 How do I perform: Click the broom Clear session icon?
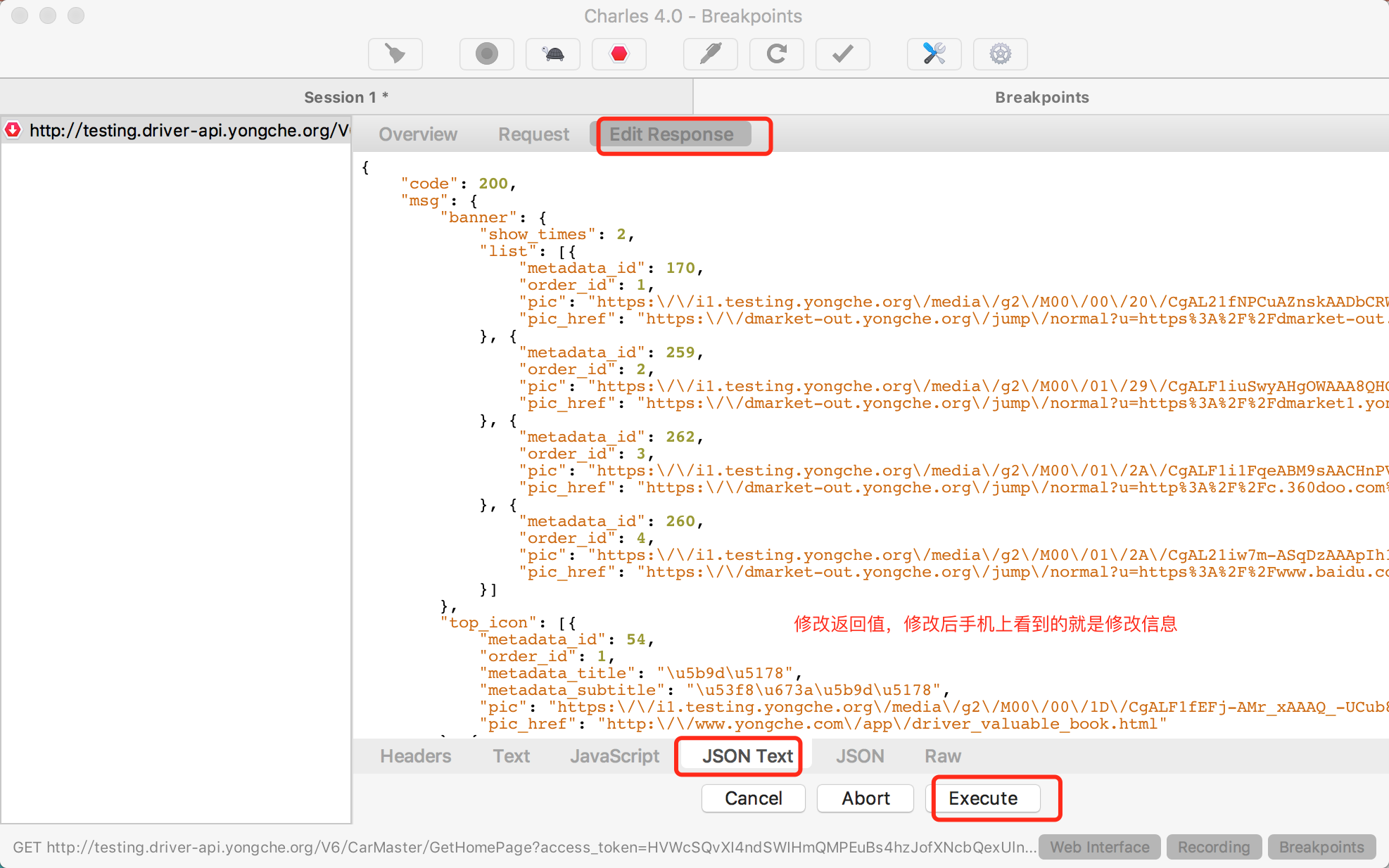(395, 54)
